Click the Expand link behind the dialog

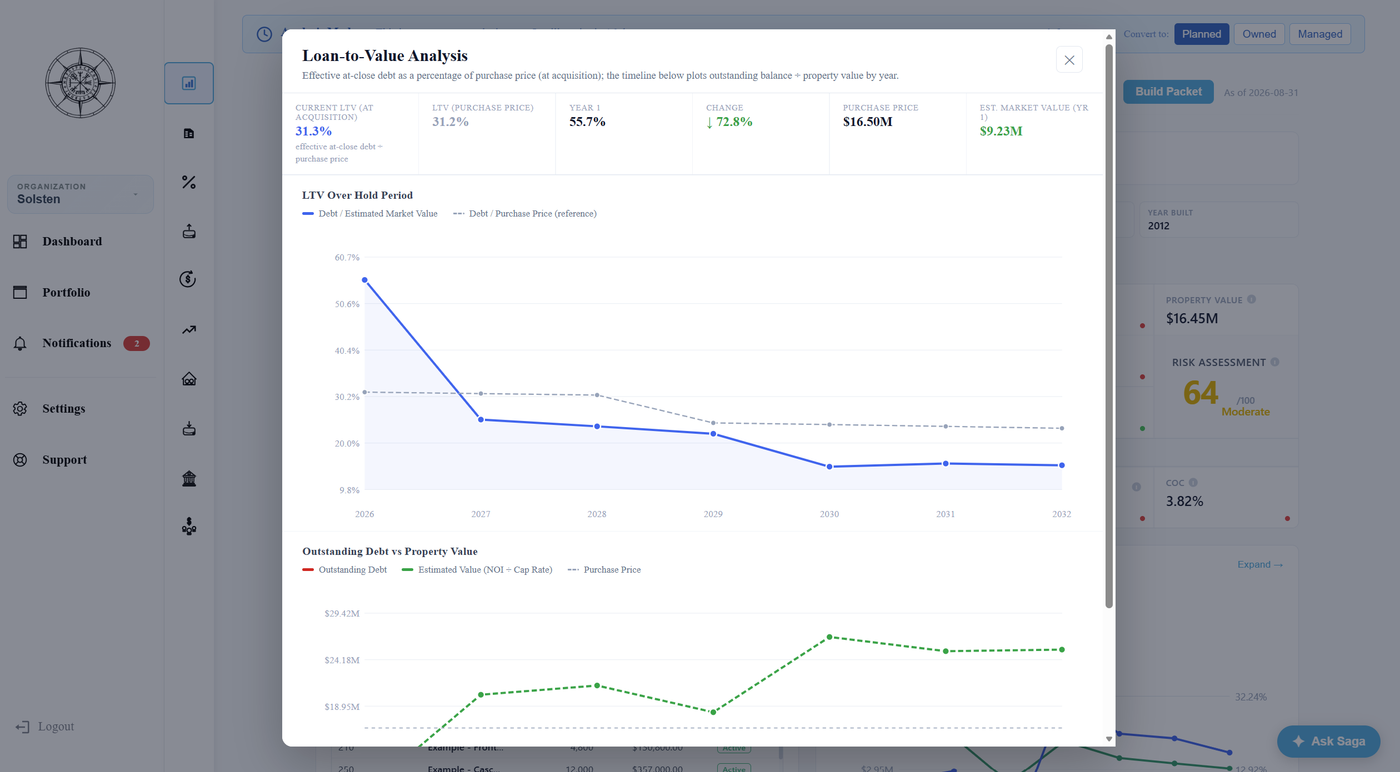point(1260,565)
